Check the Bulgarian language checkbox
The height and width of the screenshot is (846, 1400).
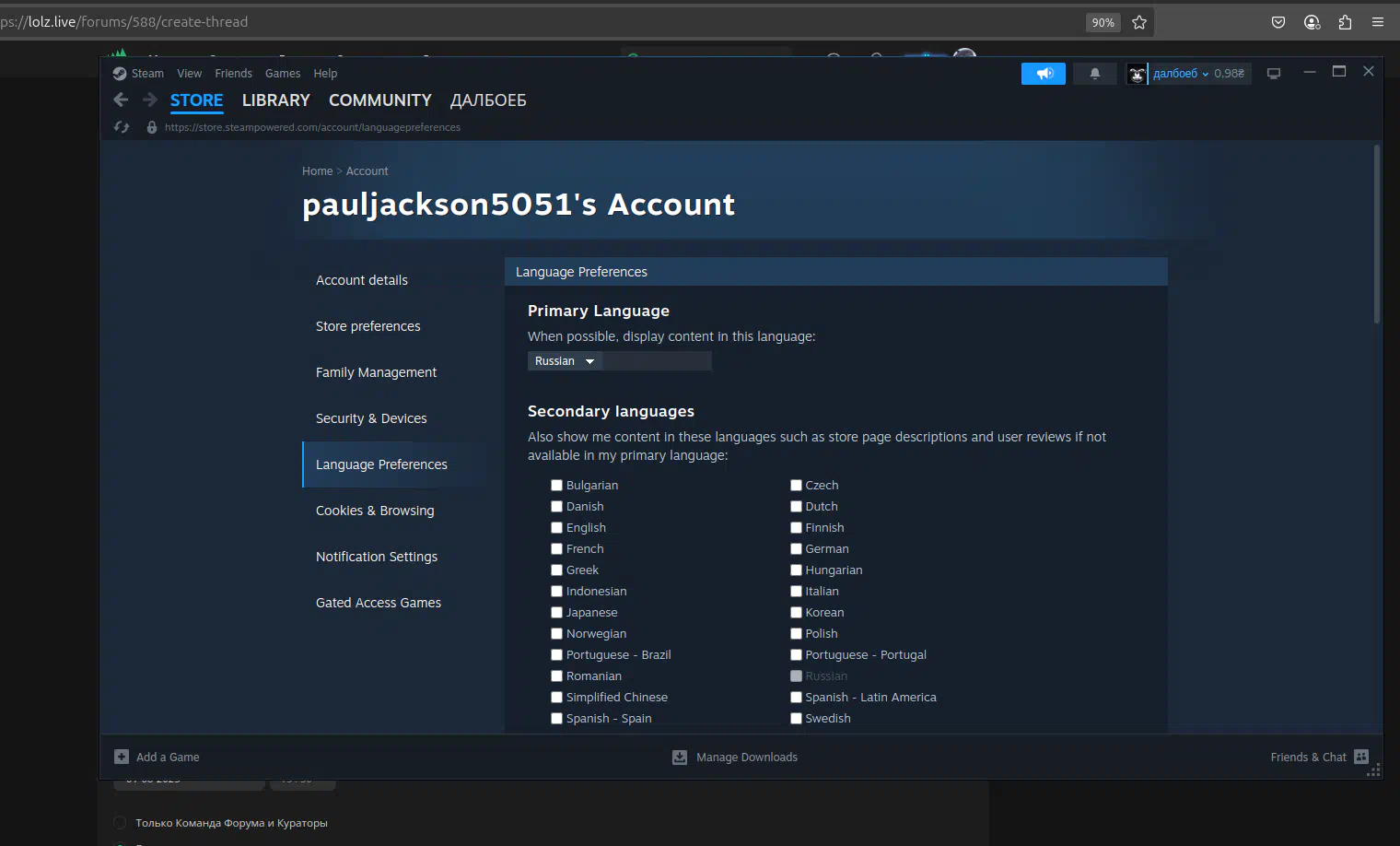point(556,485)
